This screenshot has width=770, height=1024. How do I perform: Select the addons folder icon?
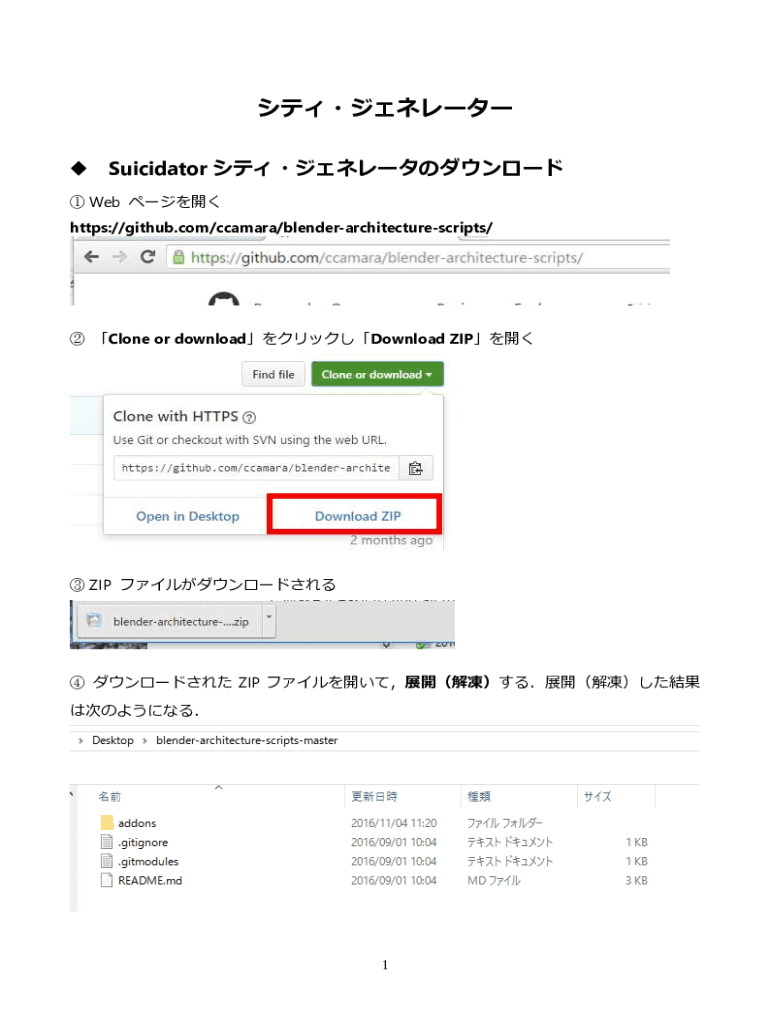pyautogui.click(x=108, y=823)
